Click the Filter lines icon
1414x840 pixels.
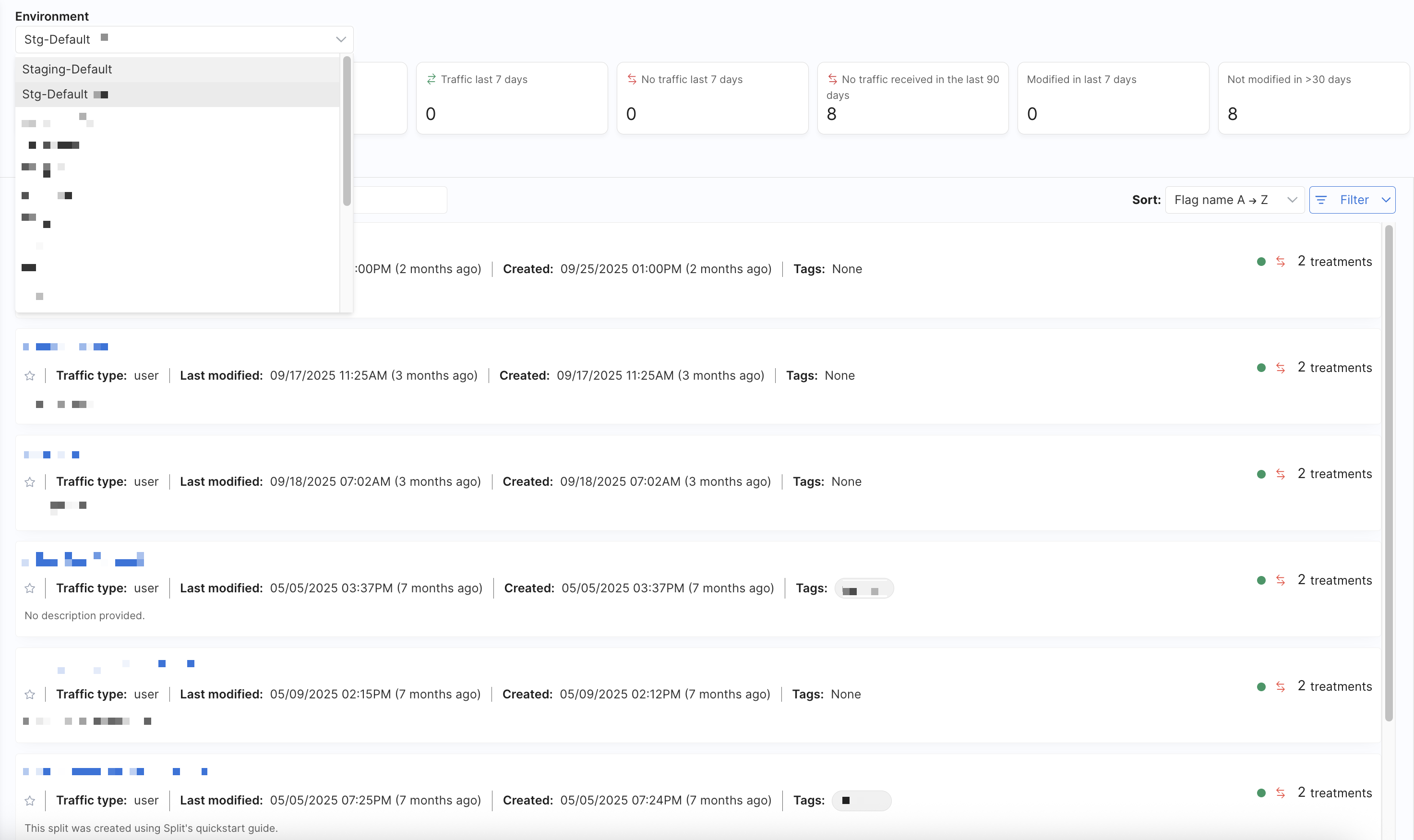(x=1321, y=200)
